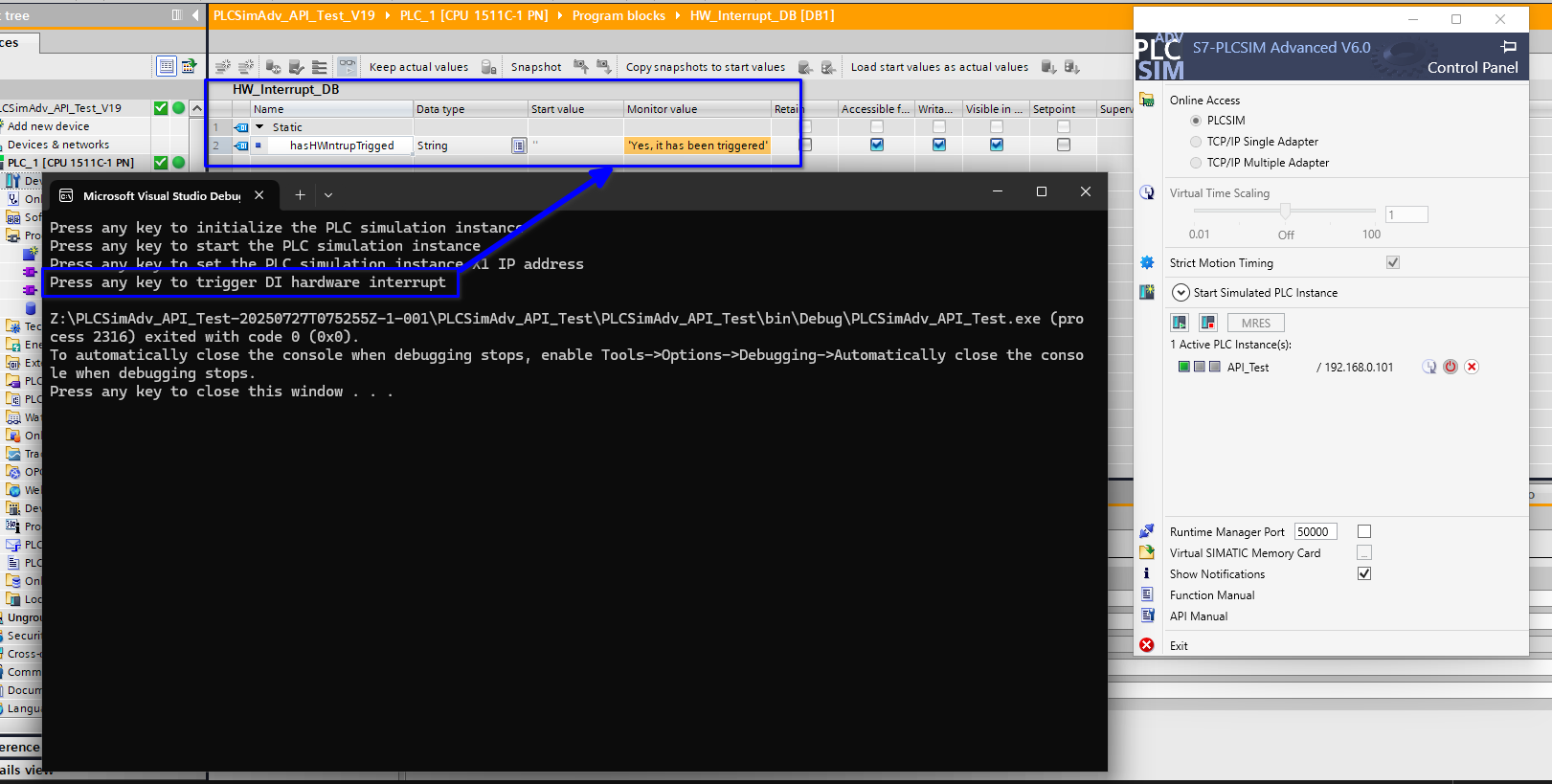Collapse the Static row in data block
The height and width of the screenshot is (784, 1552).
pyautogui.click(x=259, y=126)
